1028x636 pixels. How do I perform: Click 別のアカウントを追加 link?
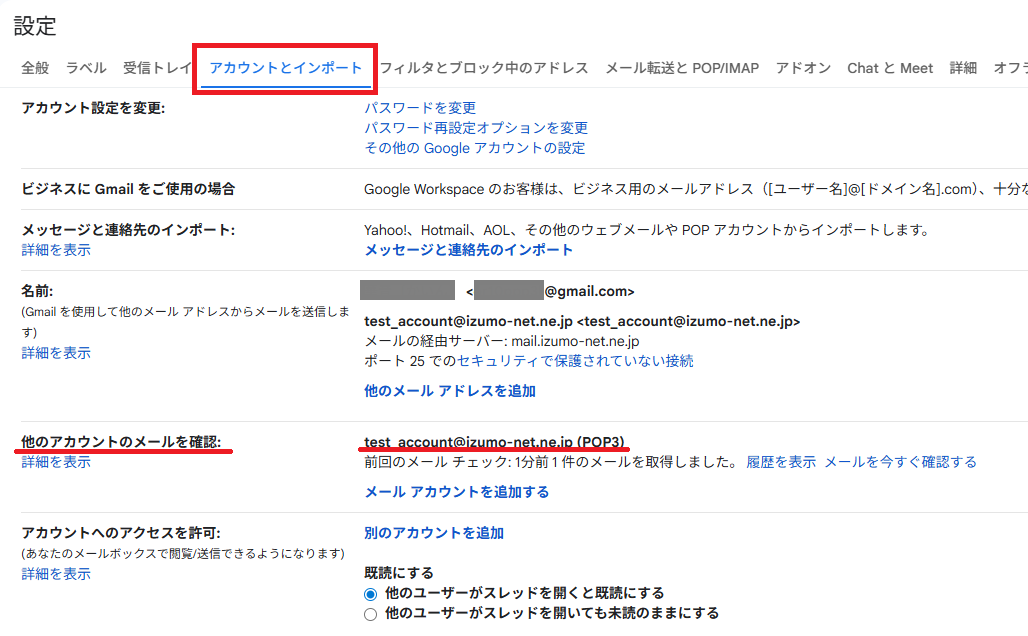point(434,533)
